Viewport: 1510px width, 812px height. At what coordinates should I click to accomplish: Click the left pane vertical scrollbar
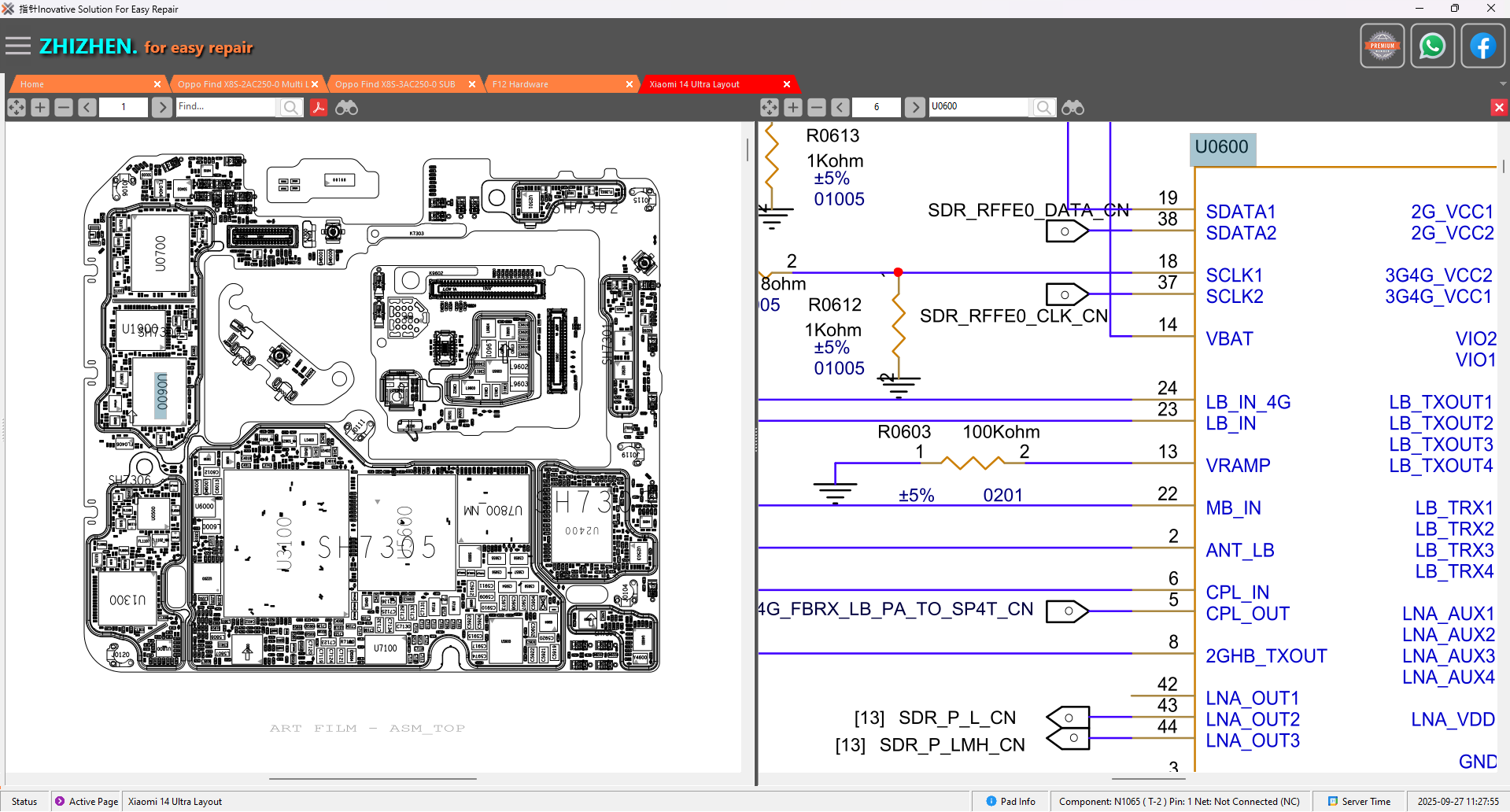coord(748,149)
